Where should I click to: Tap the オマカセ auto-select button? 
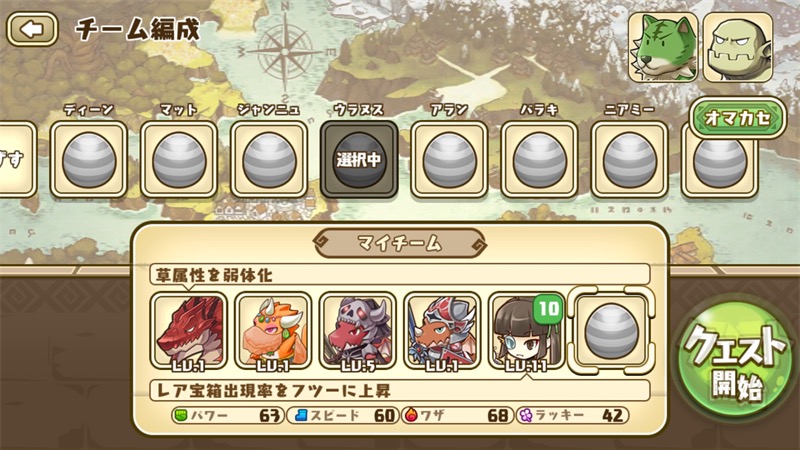(x=738, y=118)
